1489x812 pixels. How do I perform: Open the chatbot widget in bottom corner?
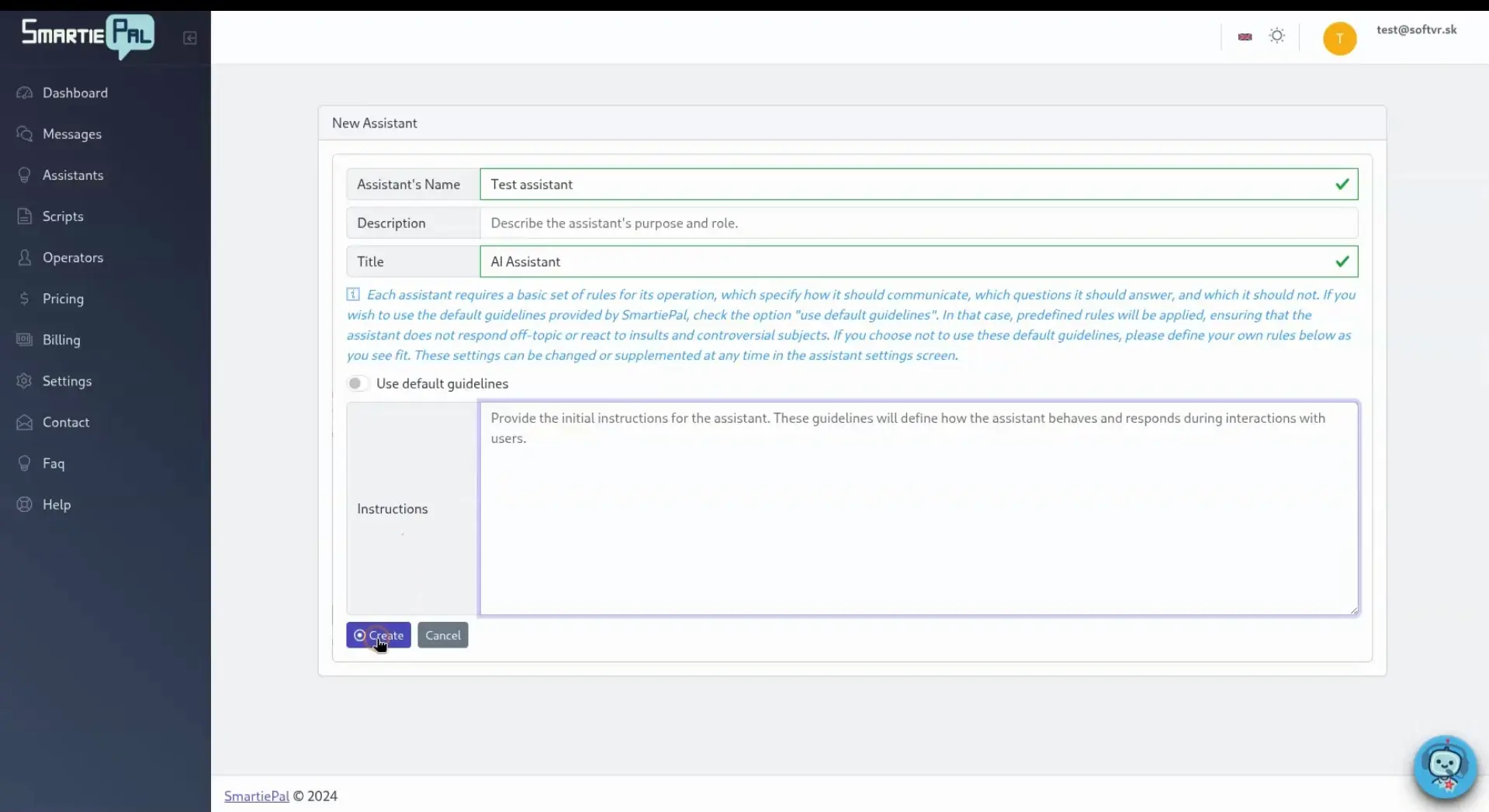(x=1444, y=767)
